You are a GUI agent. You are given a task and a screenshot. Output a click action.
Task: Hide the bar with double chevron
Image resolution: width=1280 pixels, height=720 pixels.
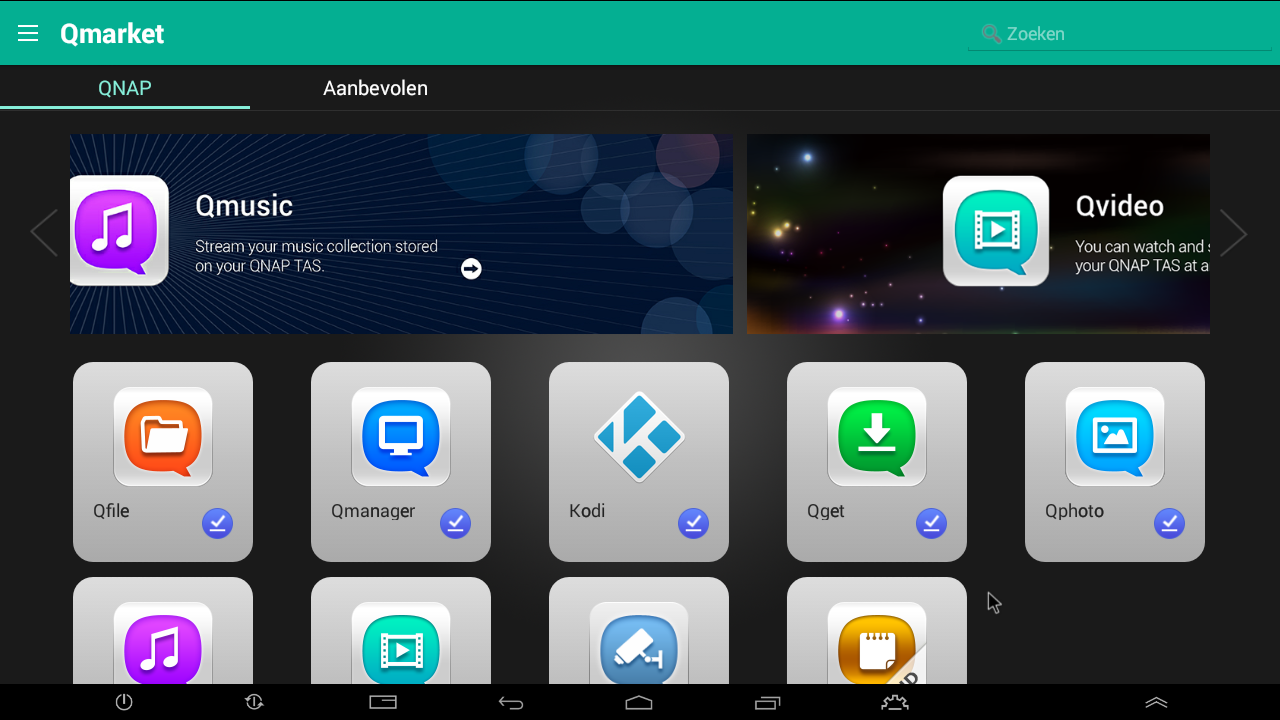coord(1156,702)
